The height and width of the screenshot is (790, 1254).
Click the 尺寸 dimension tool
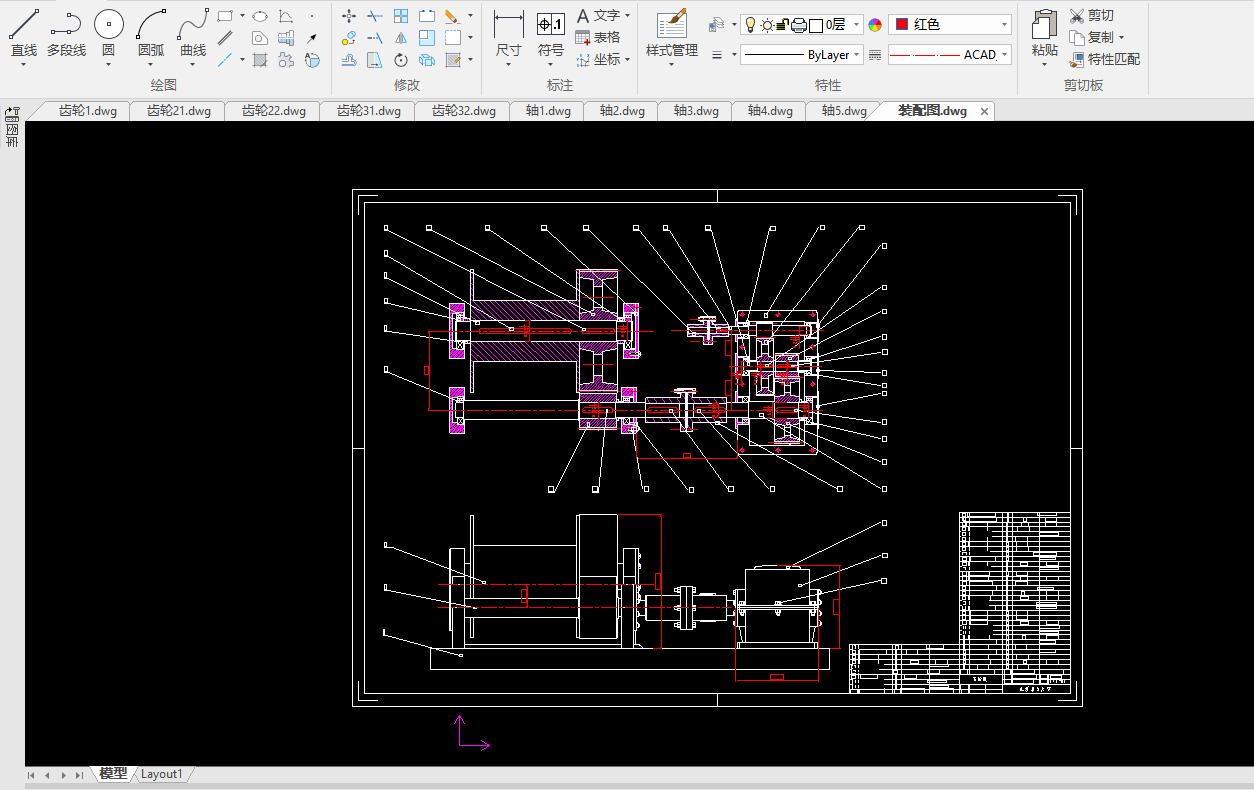click(508, 32)
